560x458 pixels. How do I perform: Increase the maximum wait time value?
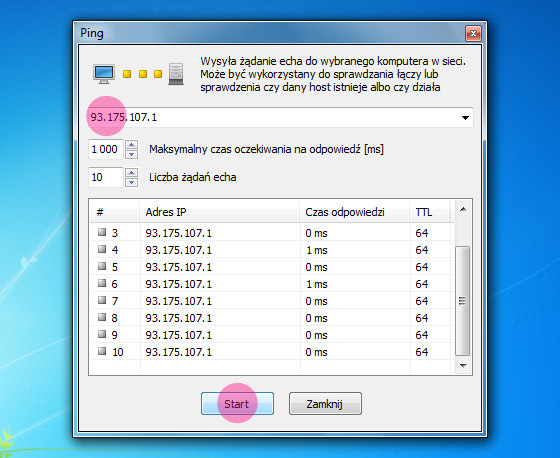coord(131,145)
